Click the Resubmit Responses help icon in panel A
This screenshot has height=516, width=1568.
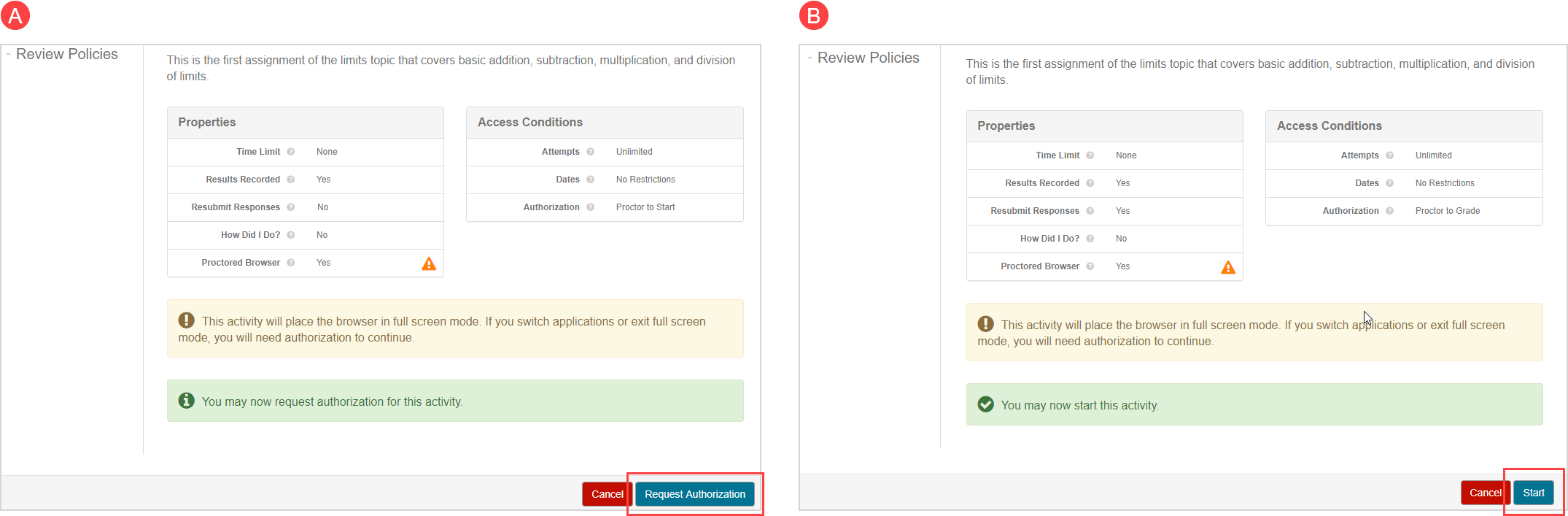click(291, 207)
